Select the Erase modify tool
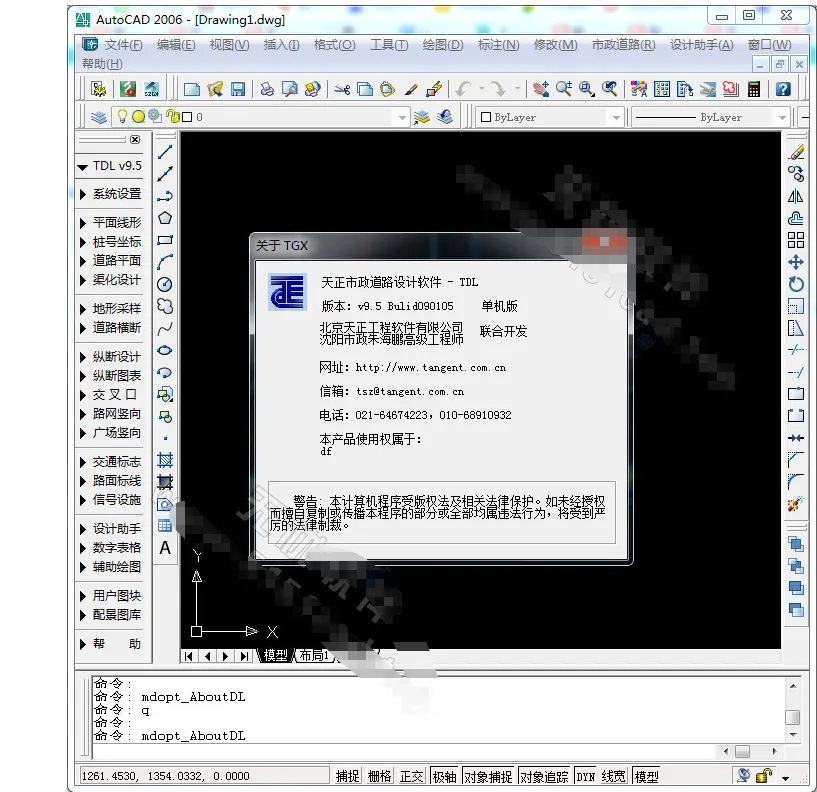The height and width of the screenshot is (792, 817). [x=796, y=152]
